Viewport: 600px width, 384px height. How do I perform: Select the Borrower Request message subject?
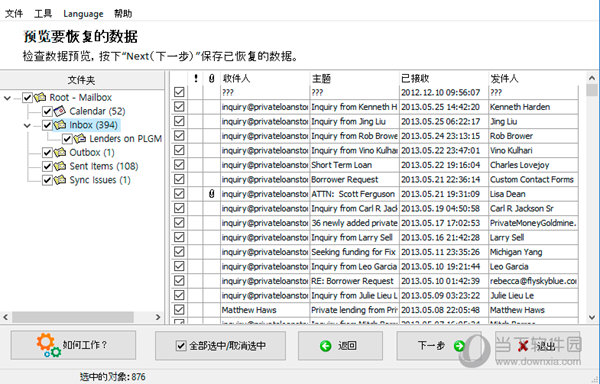click(354, 179)
